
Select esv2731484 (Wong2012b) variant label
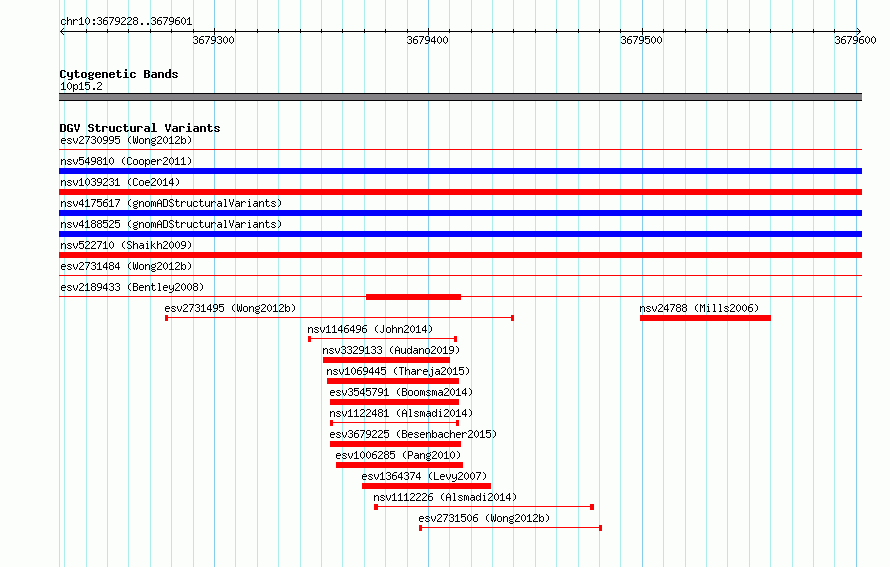click(x=126, y=266)
